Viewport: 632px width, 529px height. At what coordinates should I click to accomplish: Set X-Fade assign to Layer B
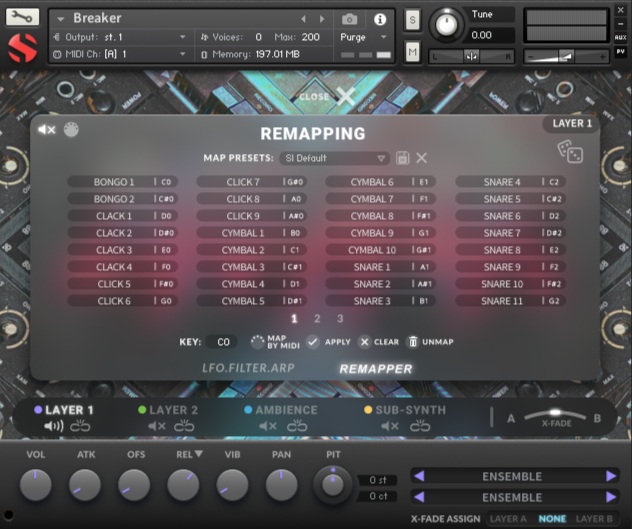(594, 519)
